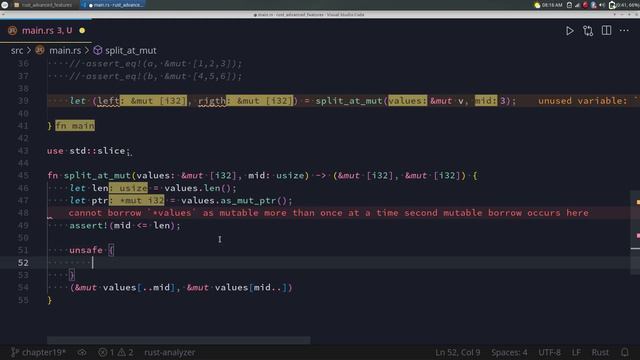
Task: Click the '*mut i32' type hint on line 47
Action: pos(137,201)
